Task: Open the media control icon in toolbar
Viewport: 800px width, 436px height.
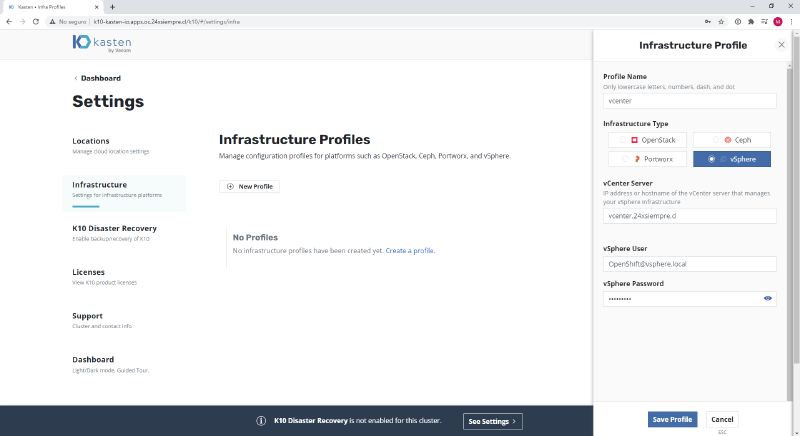Action: (x=764, y=21)
